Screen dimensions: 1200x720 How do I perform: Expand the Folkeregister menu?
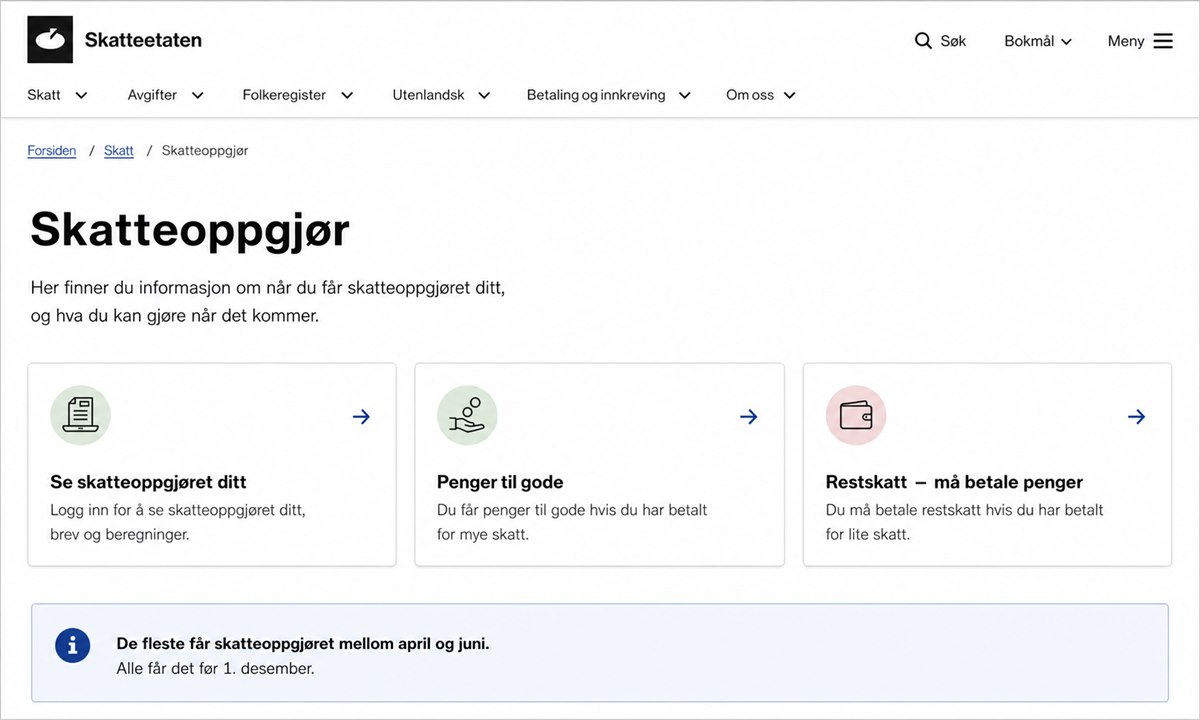(298, 95)
